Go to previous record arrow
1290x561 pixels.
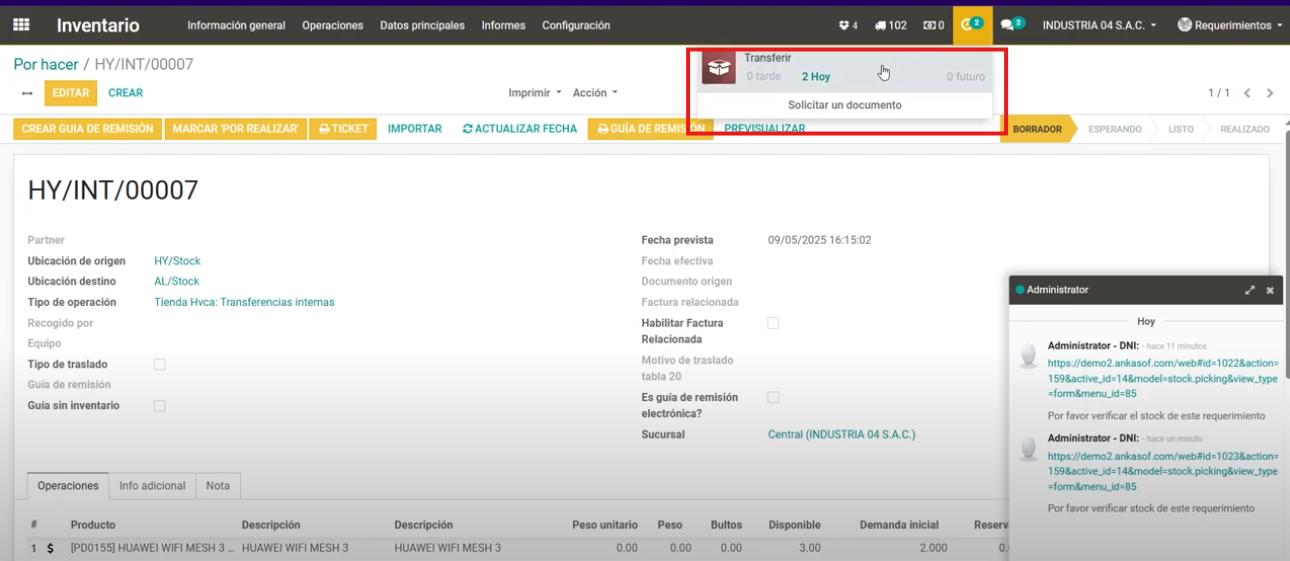(1247, 93)
